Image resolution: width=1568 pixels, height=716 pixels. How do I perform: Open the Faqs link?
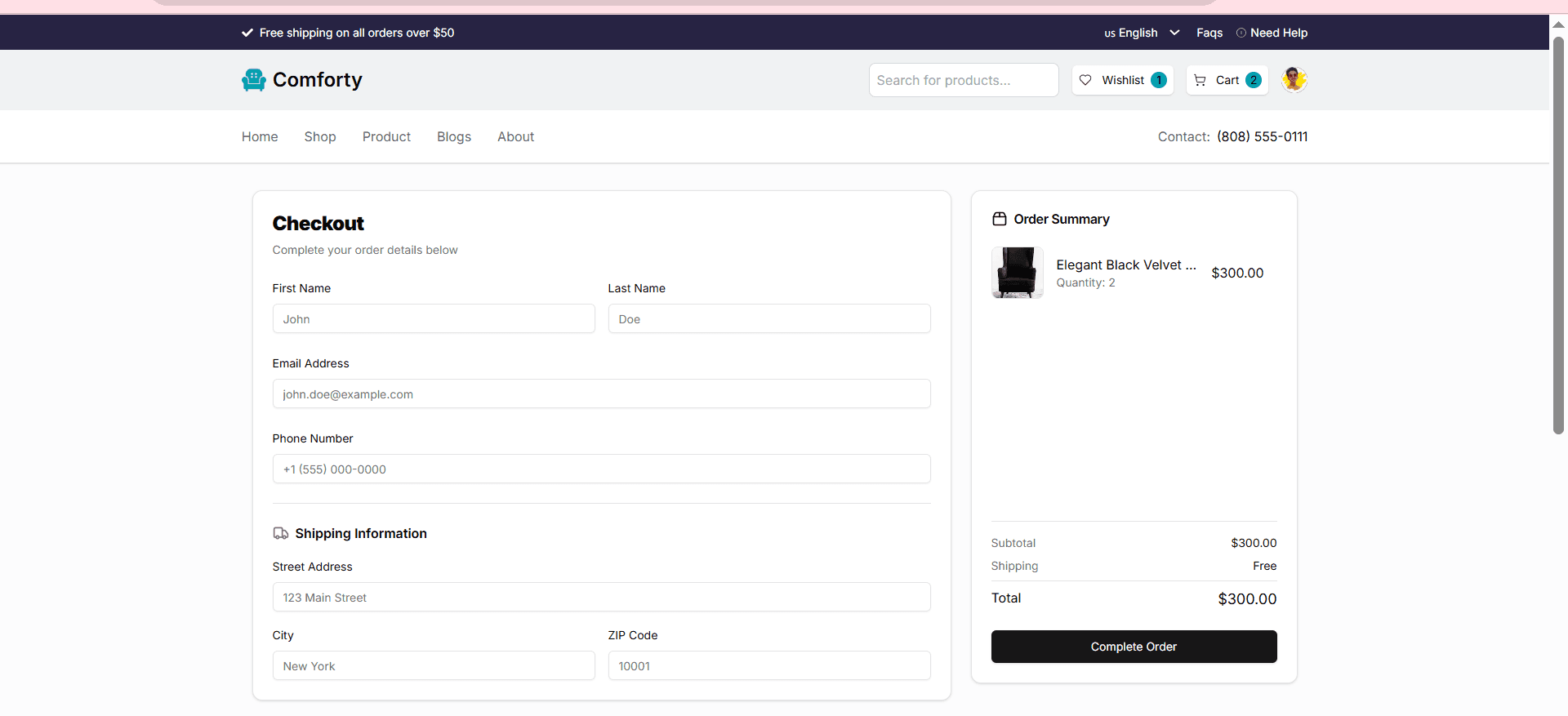coord(1209,33)
